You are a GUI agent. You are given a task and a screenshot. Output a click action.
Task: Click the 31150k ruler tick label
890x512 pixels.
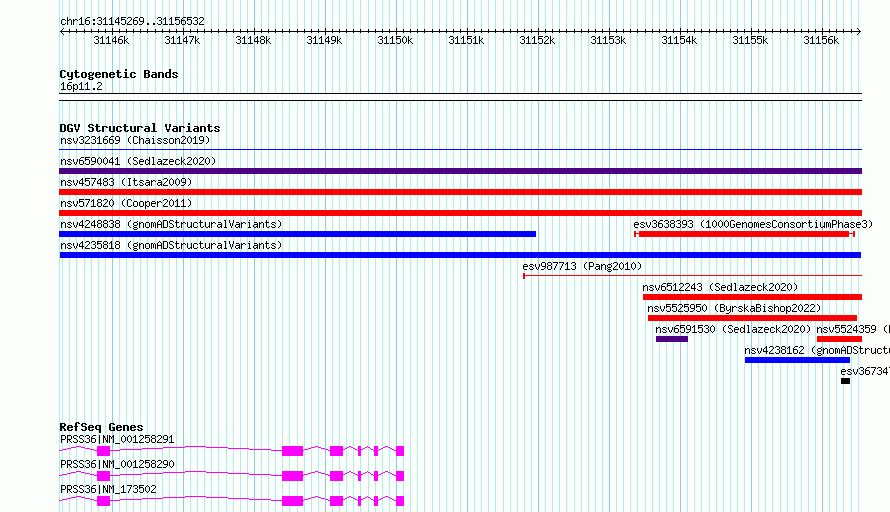(395, 40)
